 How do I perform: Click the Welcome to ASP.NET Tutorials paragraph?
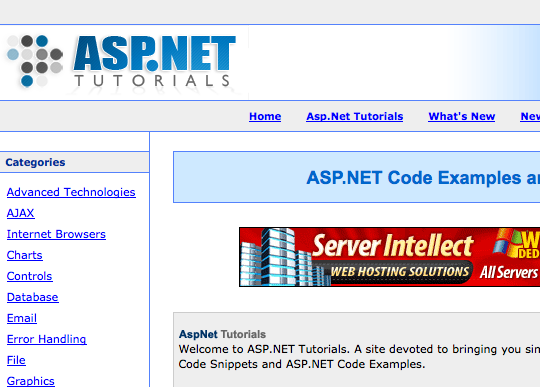(359, 357)
